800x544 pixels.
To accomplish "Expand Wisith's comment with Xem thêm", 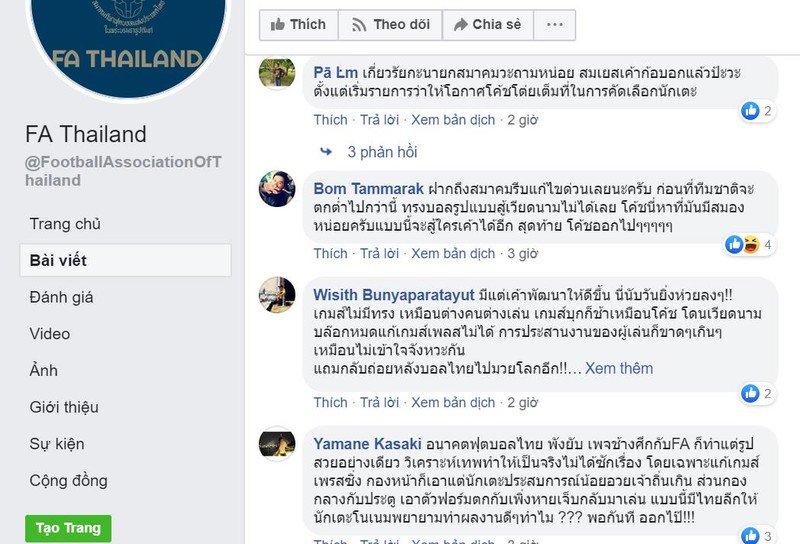I will pos(619,368).
